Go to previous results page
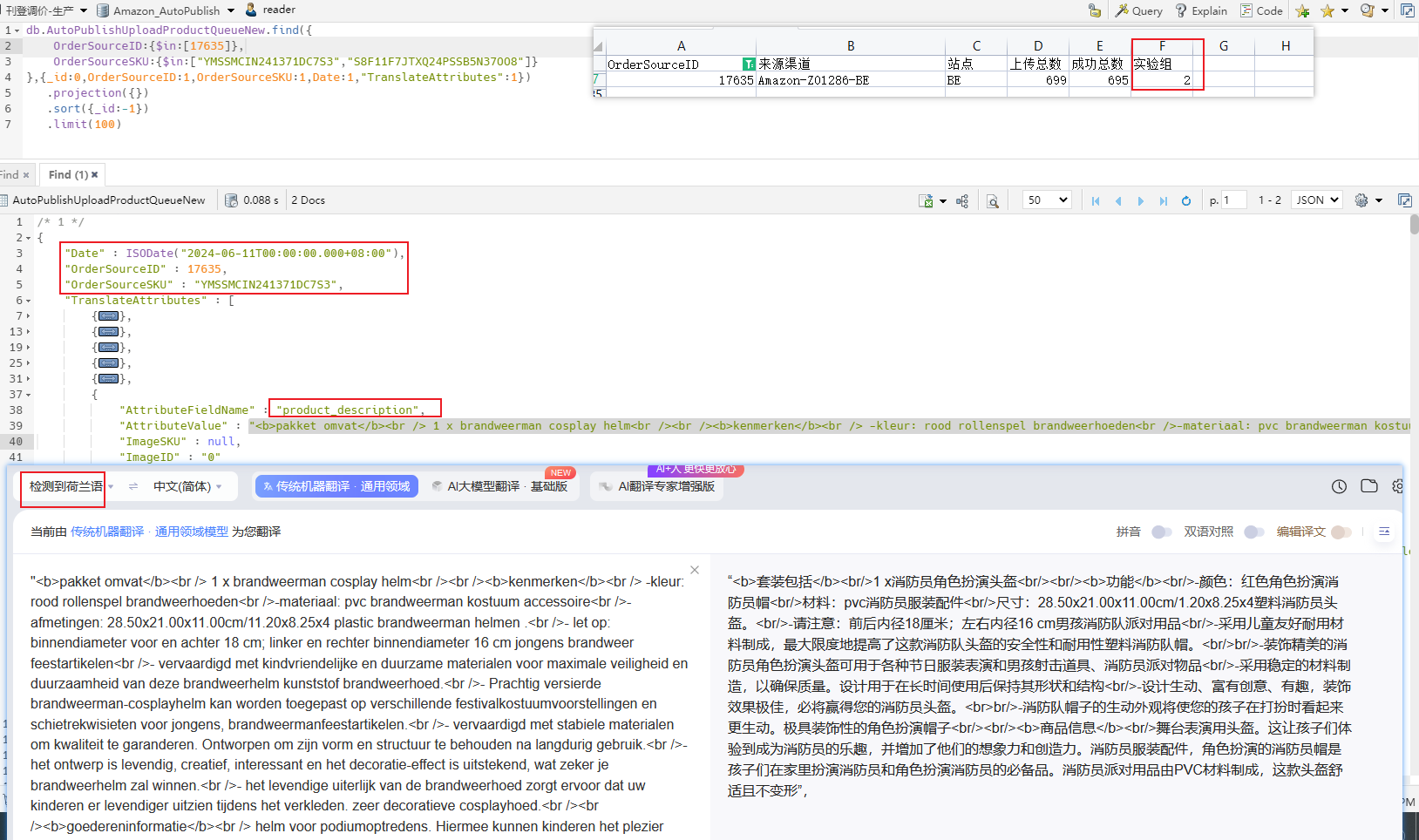Image resolution: width=1419 pixels, height=840 pixels. click(x=1118, y=200)
